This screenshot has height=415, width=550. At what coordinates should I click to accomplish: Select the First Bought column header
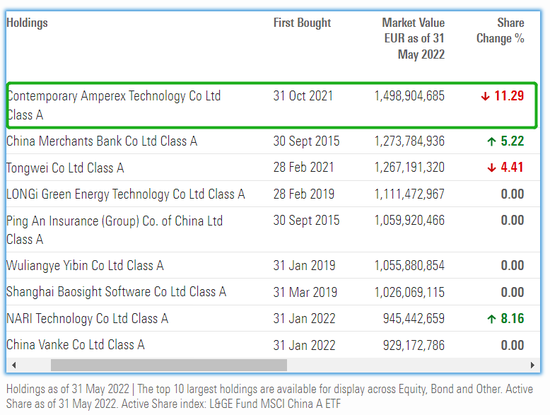tap(302, 23)
